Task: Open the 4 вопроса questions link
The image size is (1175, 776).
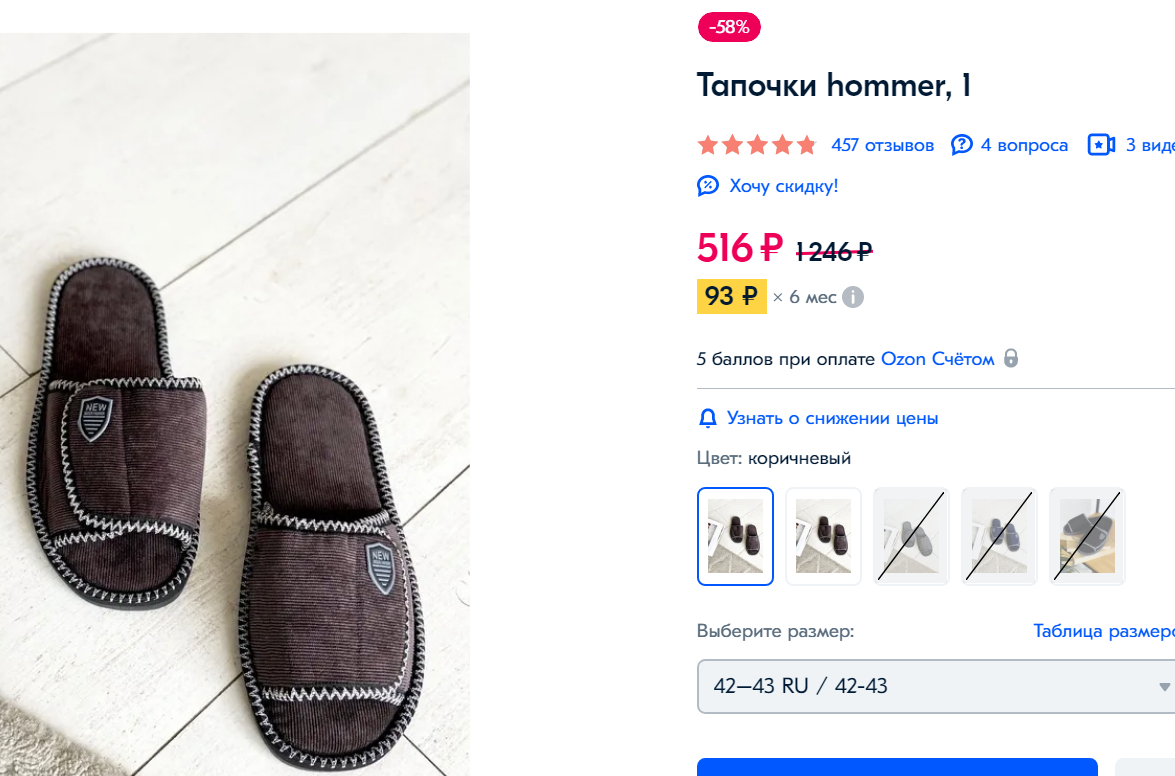Action: [1024, 145]
